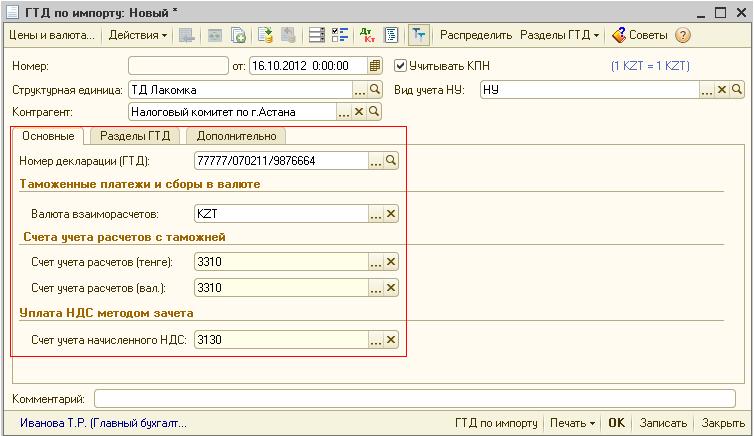Open selection ellipsis for Счет учета расчетов (тенге)

(376, 262)
